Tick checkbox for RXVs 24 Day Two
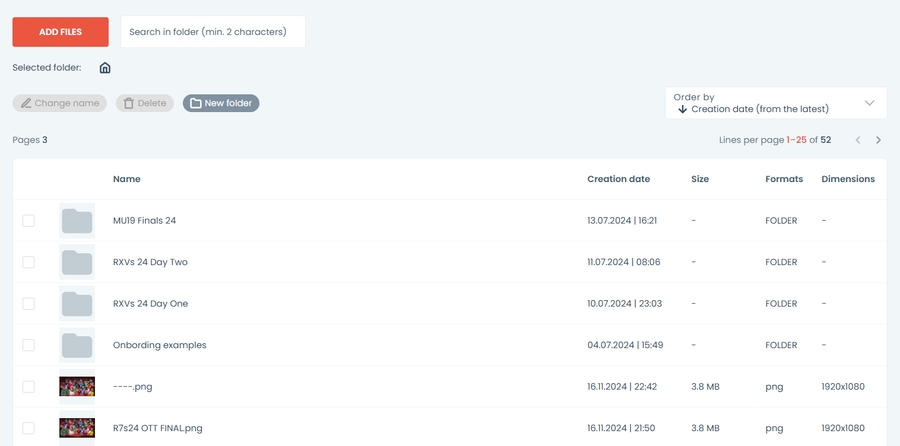The width and height of the screenshot is (900, 446). coord(28,262)
